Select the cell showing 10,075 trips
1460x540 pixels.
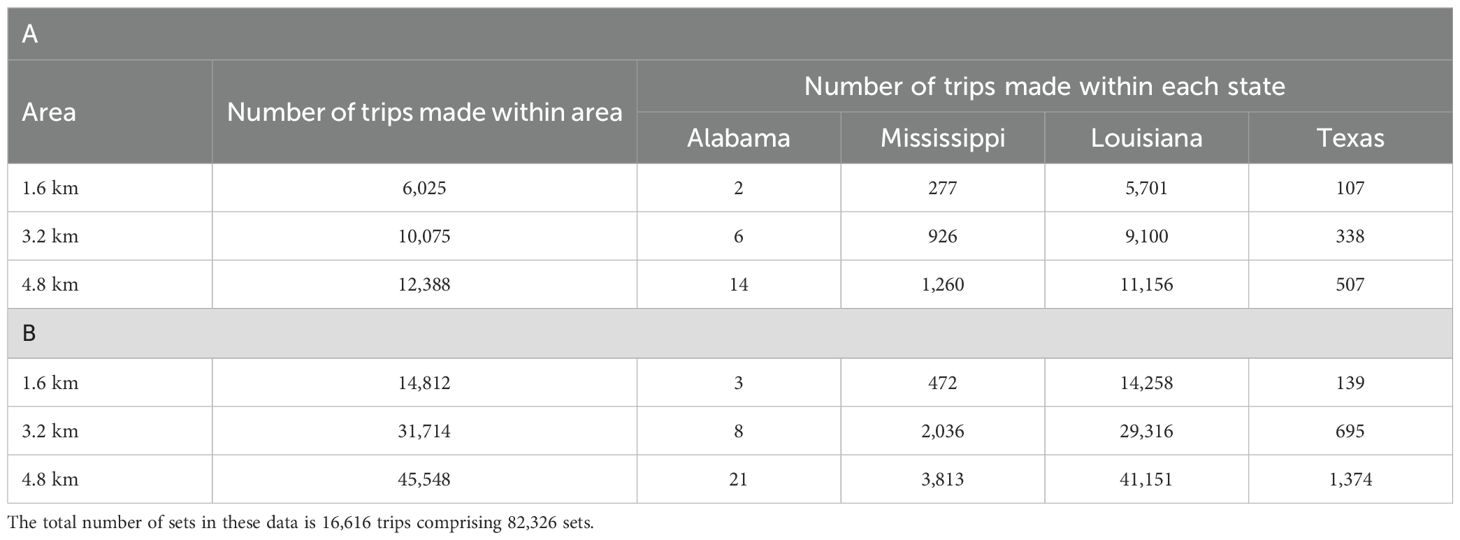coord(424,236)
